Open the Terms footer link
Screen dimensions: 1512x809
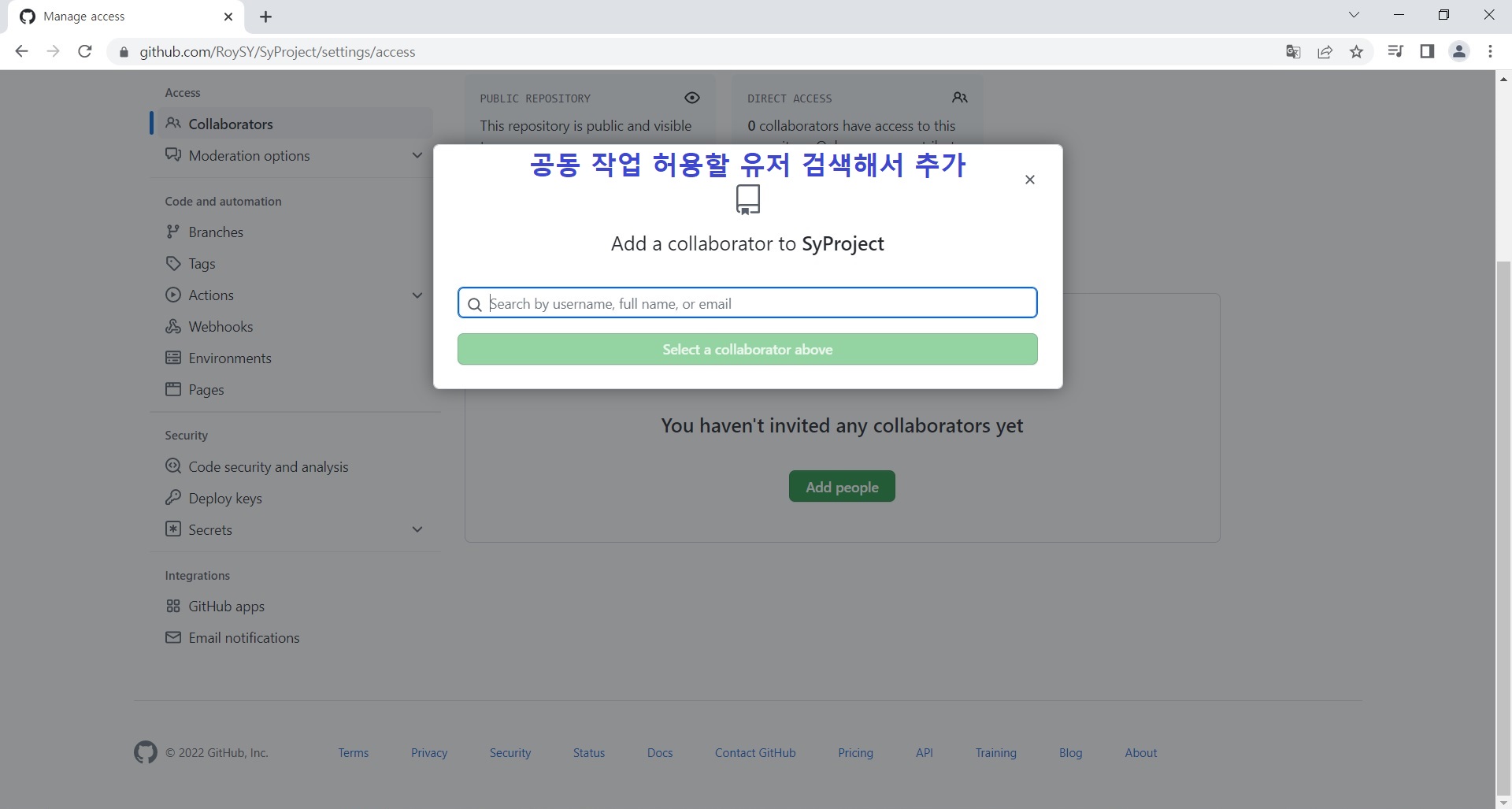pos(354,753)
